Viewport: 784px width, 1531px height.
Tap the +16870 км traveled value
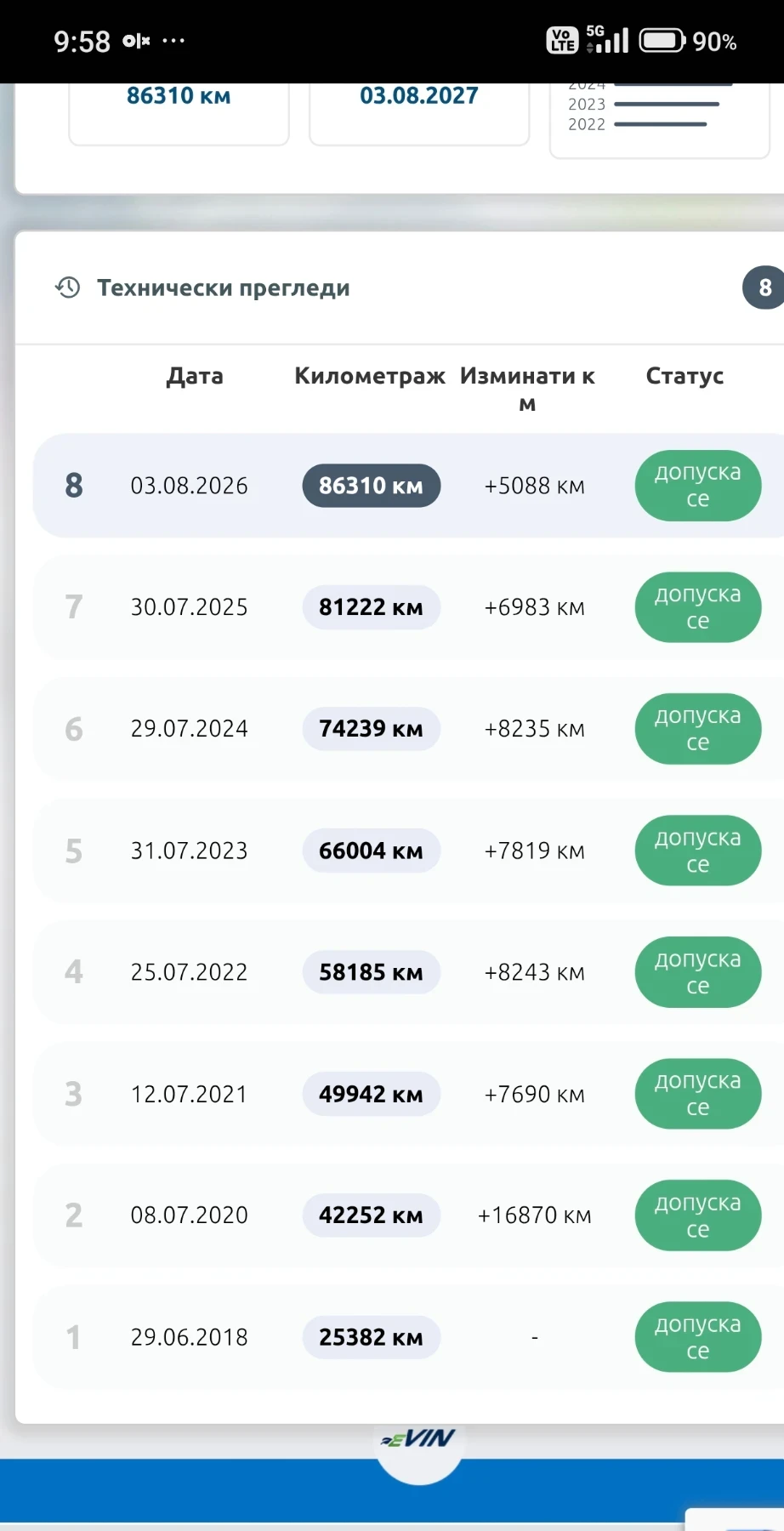click(x=534, y=1215)
